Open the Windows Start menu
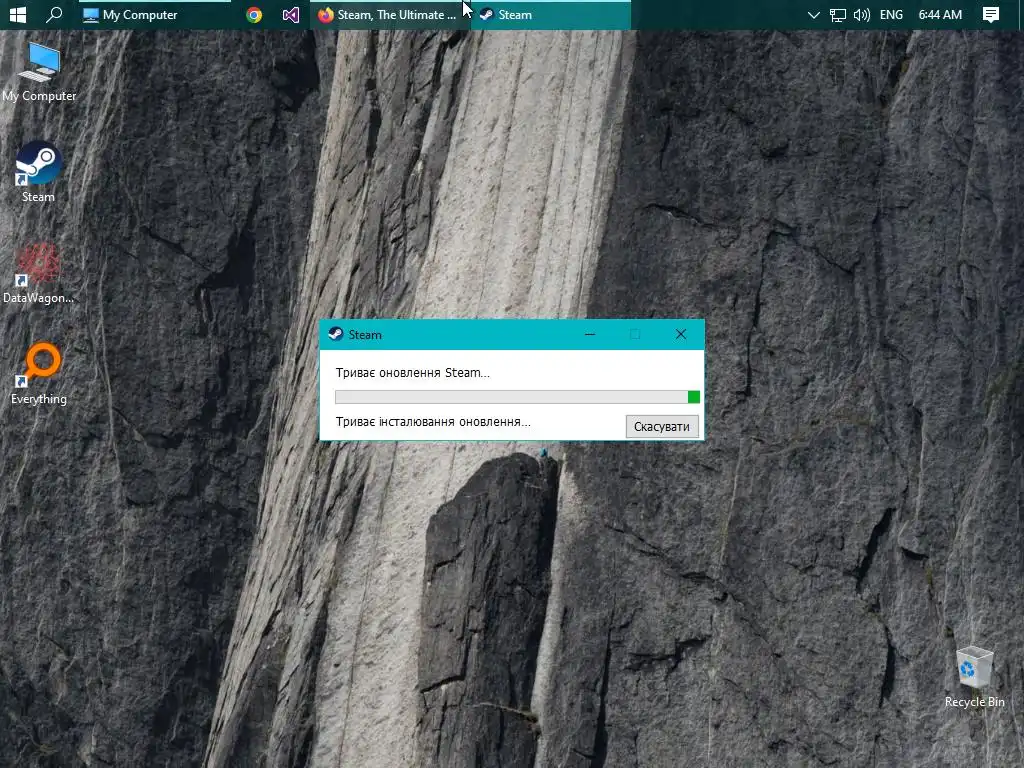This screenshot has height=768, width=1024. [x=18, y=14]
